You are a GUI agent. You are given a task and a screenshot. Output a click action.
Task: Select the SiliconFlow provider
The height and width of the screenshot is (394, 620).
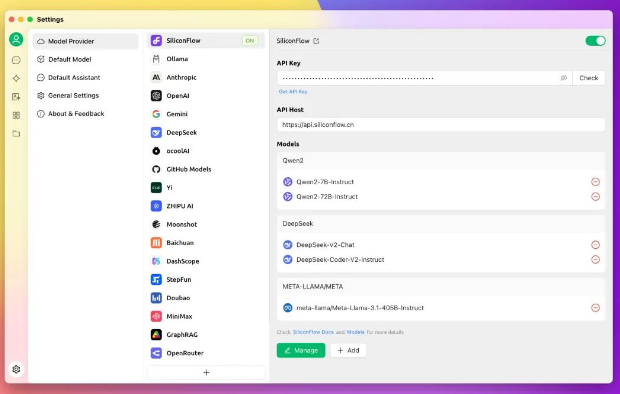pos(206,40)
